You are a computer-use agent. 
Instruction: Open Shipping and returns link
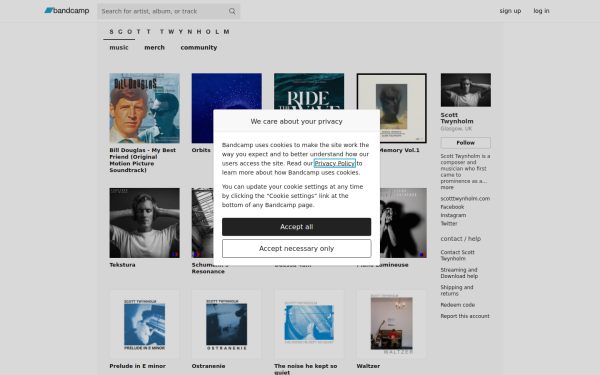pyautogui.click(x=457, y=290)
